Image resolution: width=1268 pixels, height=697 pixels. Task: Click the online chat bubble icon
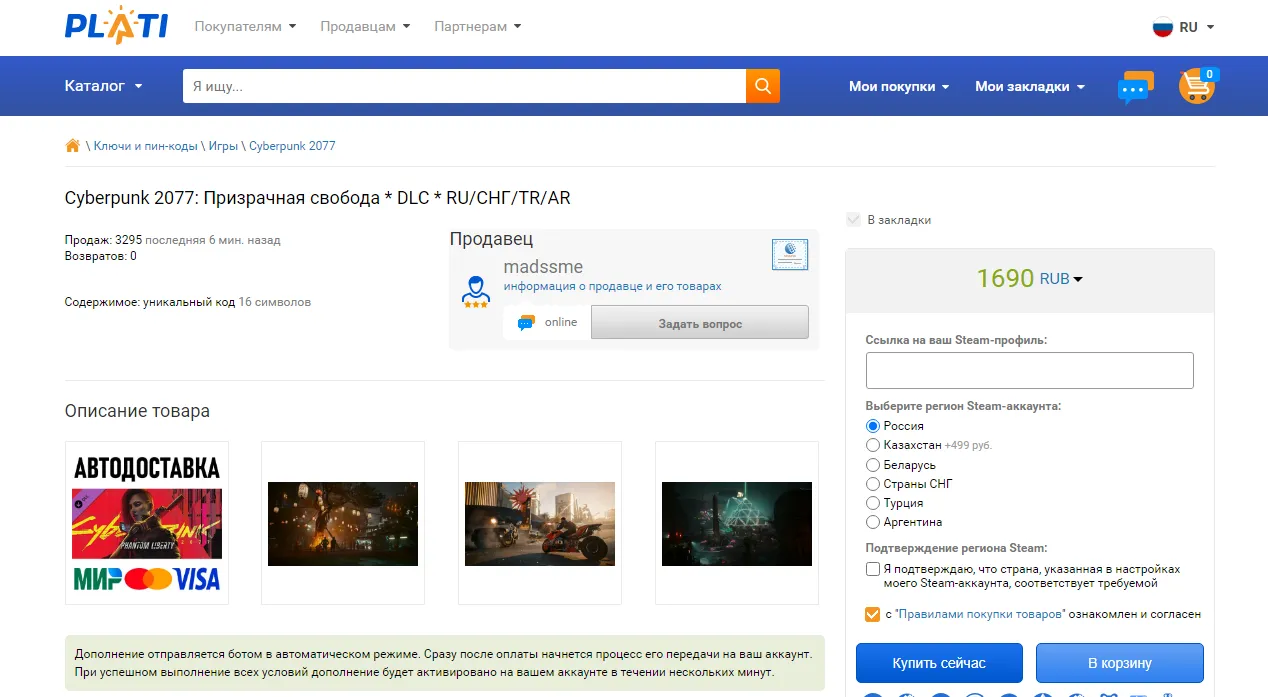pyautogui.click(x=526, y=323)
